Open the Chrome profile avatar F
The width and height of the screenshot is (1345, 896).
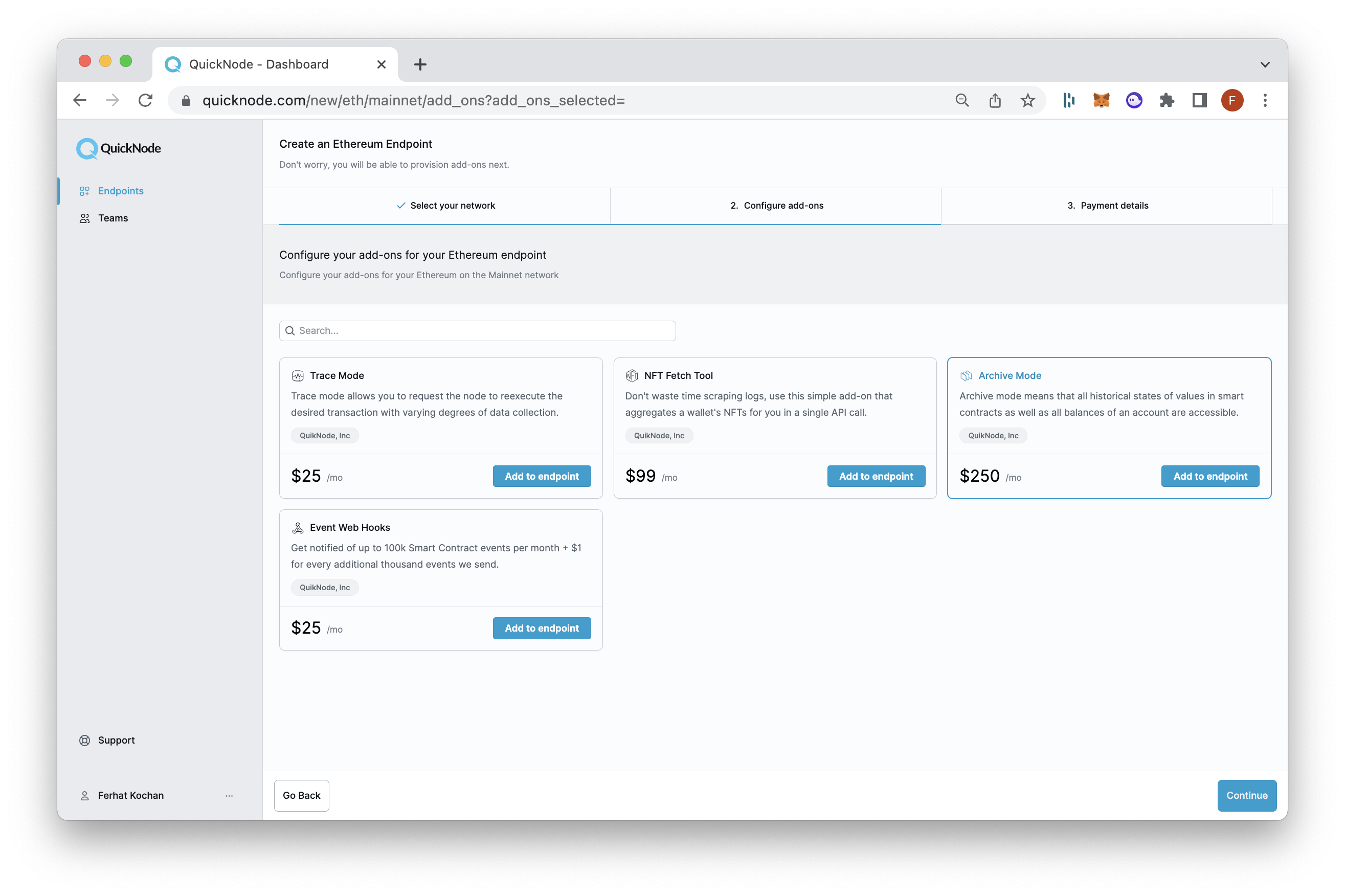tap(1232, 101)
